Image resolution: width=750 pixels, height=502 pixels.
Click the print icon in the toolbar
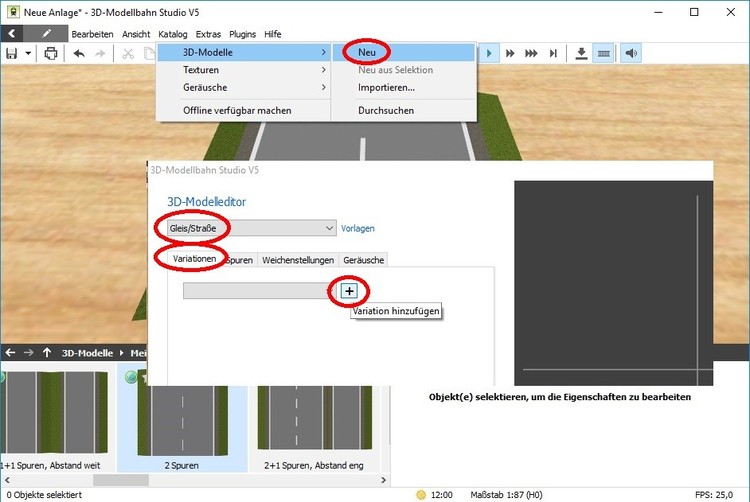(51, 53)
